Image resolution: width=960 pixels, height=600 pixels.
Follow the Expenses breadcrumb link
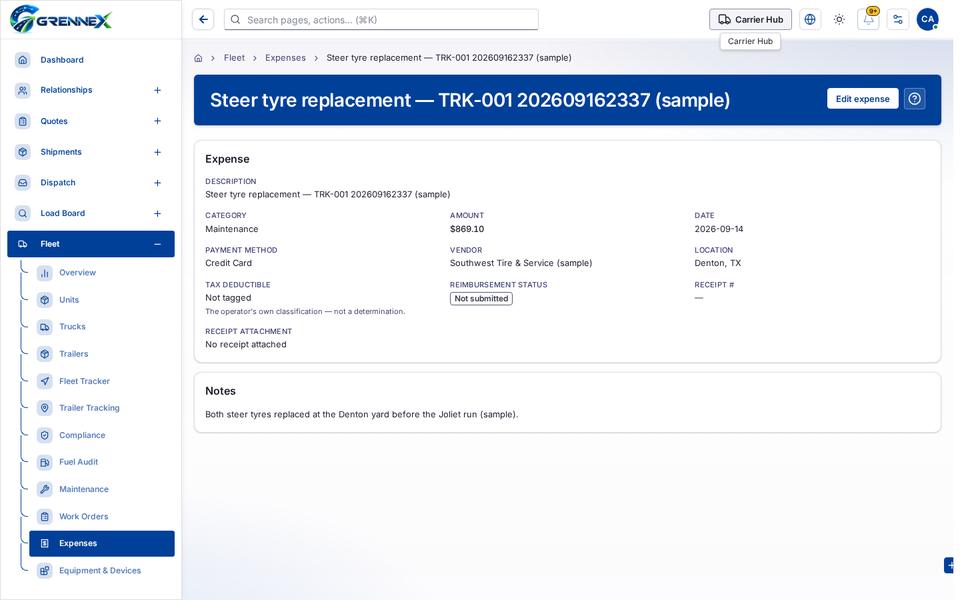coord(285,58)
